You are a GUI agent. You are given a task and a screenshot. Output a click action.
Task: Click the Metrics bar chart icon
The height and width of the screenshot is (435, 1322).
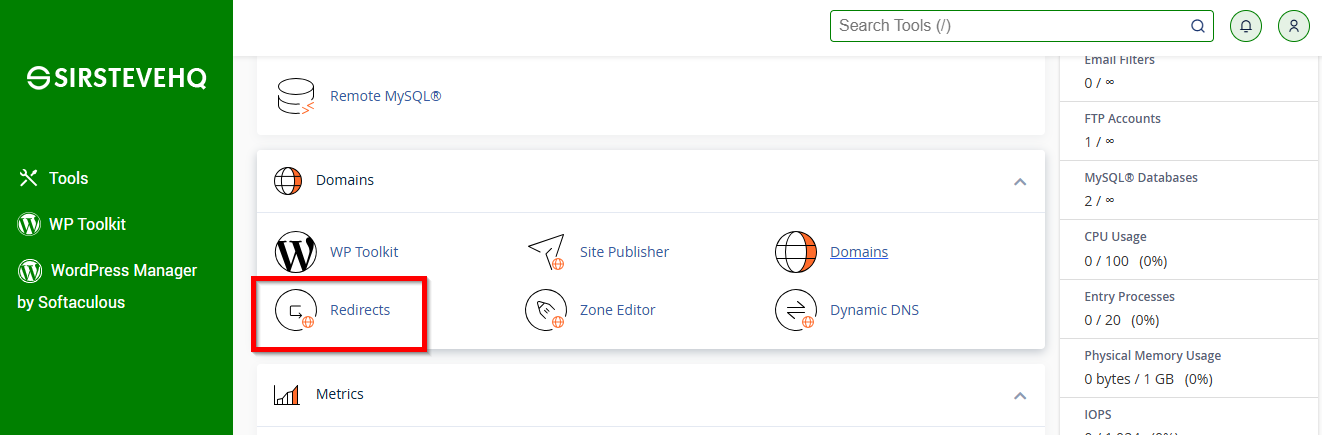tap(288, 394)
